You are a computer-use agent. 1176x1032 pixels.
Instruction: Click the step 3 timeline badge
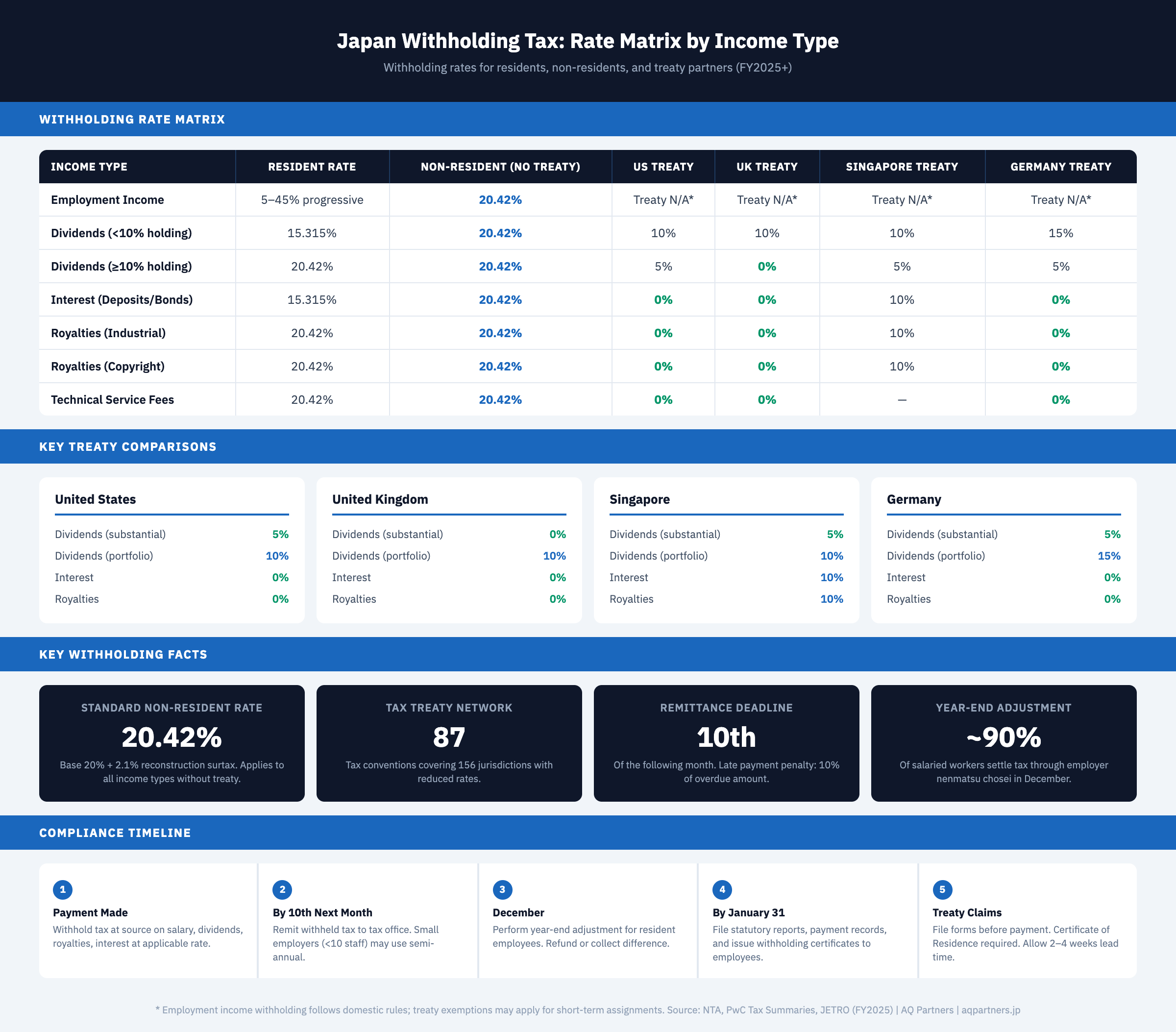(502, 889)
